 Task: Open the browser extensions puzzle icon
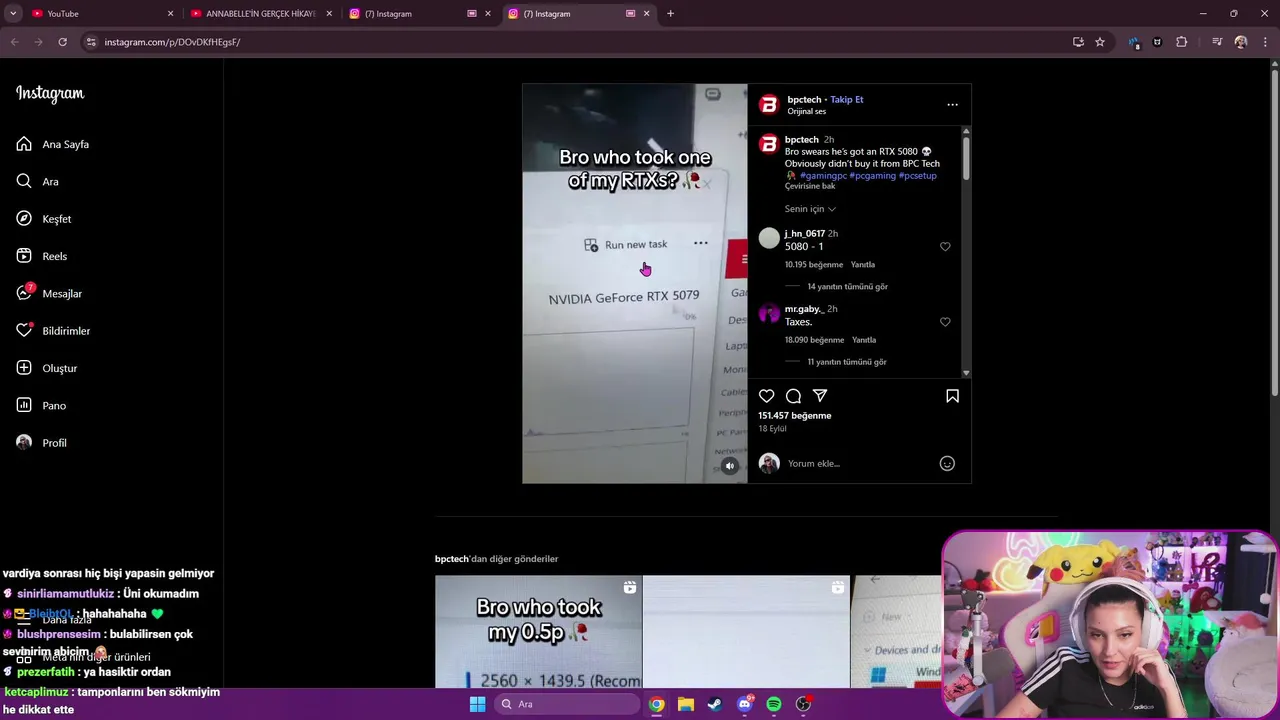[x=1182, y=42]
